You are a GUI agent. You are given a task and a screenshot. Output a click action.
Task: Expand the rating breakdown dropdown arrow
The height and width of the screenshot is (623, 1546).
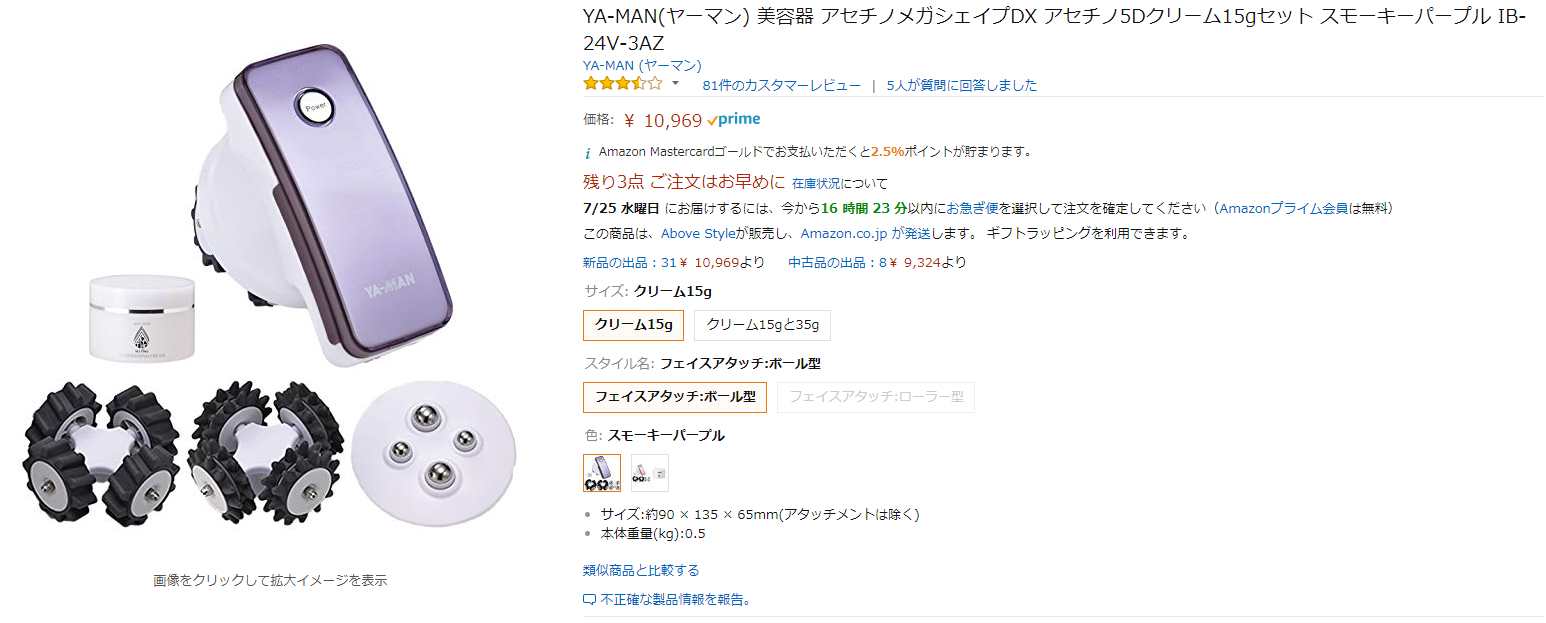(x=675, y=84)
